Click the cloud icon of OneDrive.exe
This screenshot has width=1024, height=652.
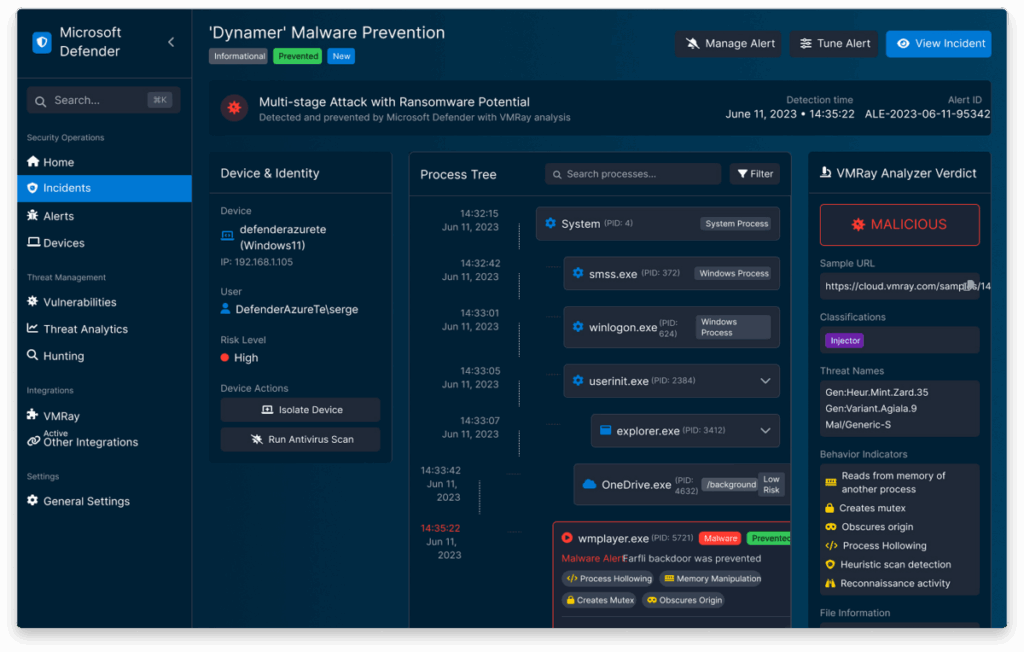(589, 484)
